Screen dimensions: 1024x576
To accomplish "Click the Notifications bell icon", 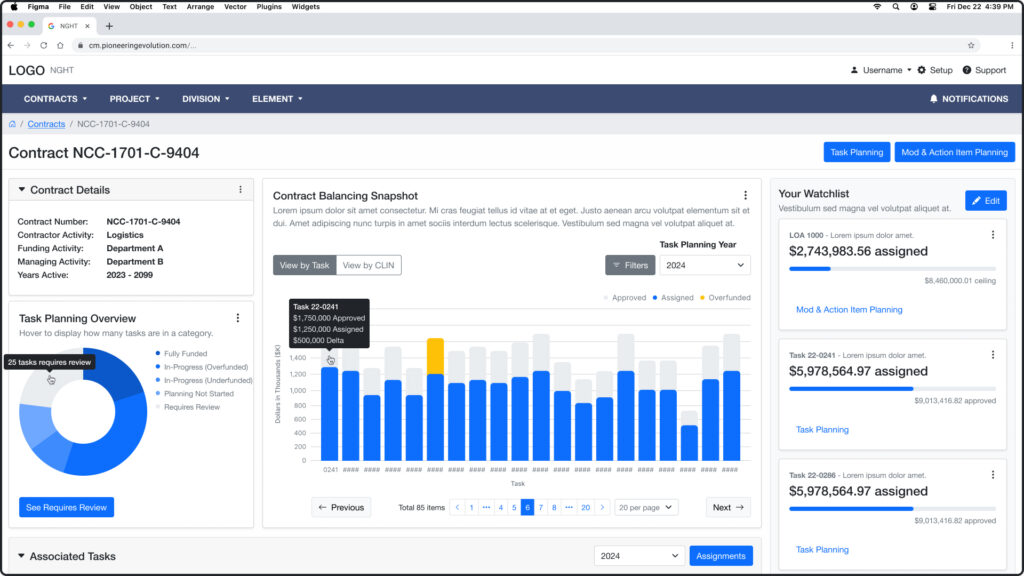I will [x=934, y=99].
